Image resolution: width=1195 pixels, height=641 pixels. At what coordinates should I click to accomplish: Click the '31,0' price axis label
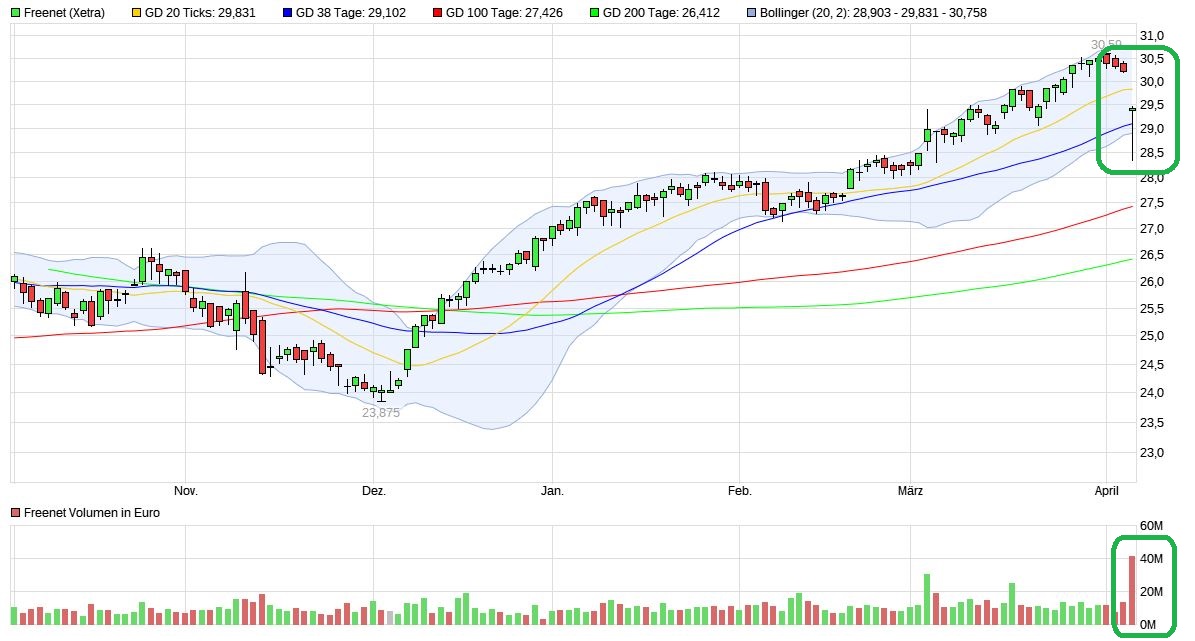point(1152,36)
